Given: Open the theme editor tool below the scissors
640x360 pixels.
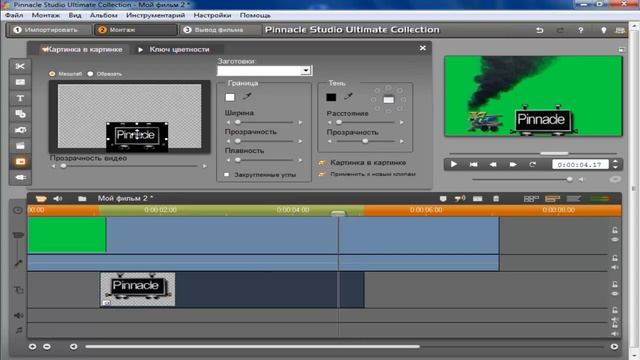Looking at the screenshot, I should coord(20,82).
